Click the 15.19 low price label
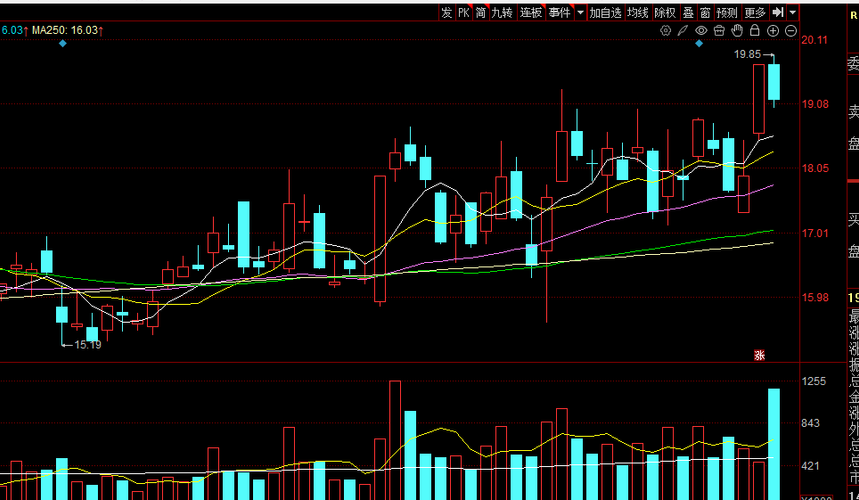 pyautogui.click(x=88, y=345)
